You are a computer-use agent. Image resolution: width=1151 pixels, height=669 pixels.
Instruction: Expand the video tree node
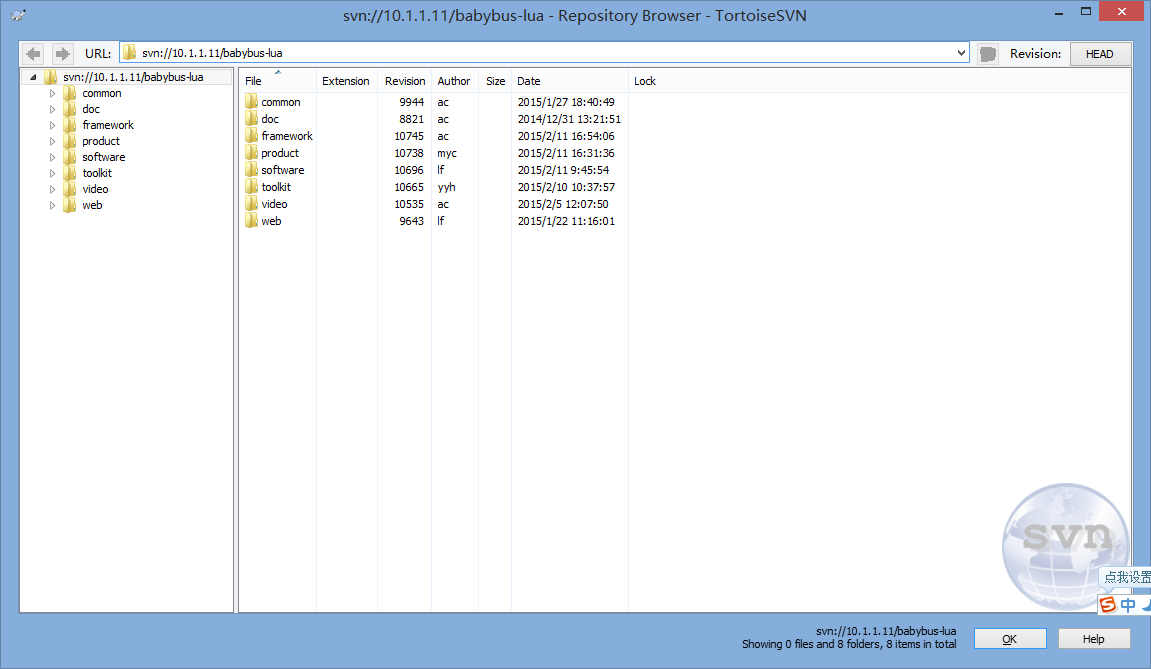[x=52, y=189]
